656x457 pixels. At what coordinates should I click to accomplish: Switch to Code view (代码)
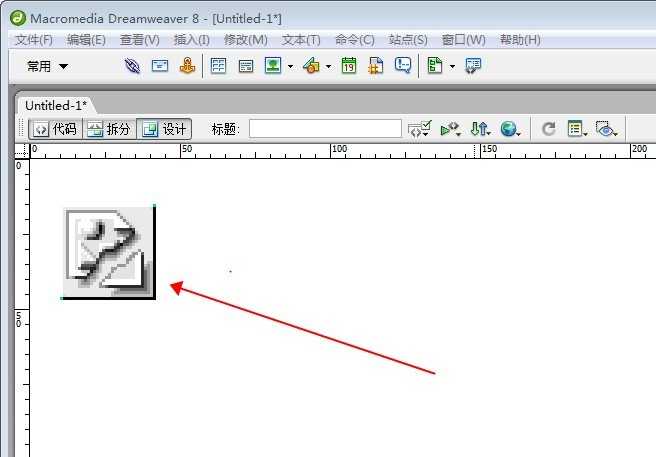[x=55, y=129]
